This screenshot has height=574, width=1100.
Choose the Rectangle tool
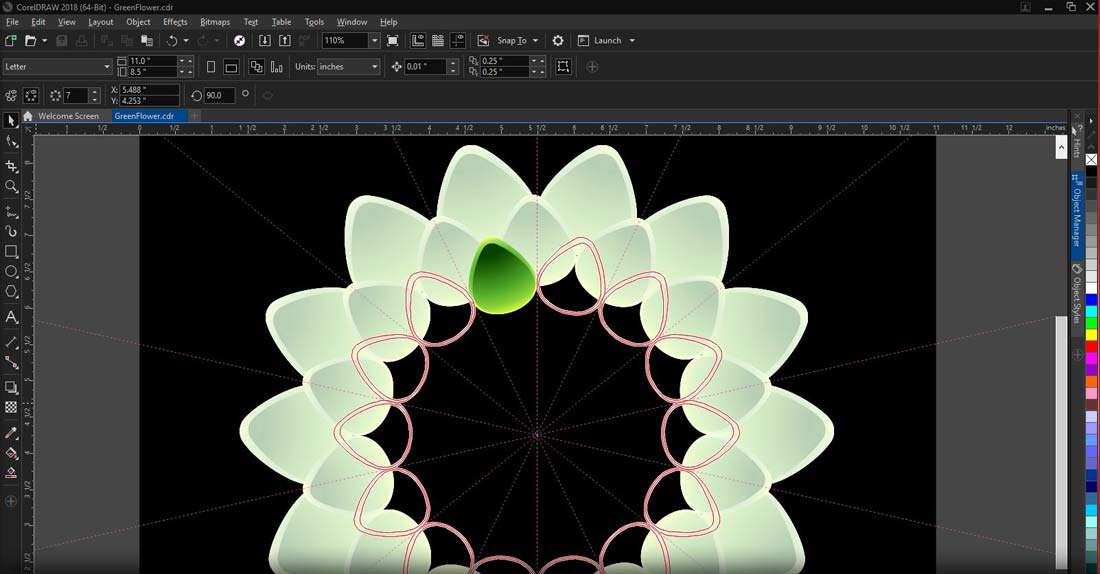point(11,252)
